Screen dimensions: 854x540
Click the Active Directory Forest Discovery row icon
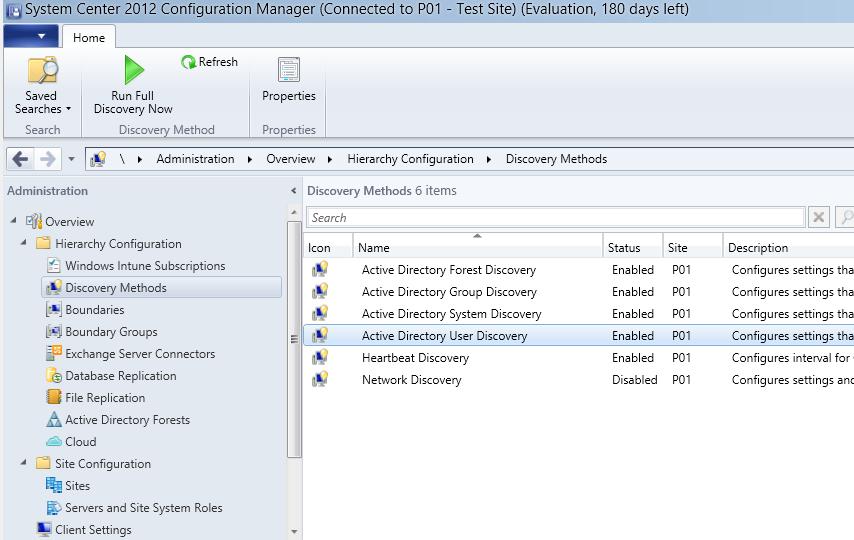pyautogui.click(x=320, y=269)
